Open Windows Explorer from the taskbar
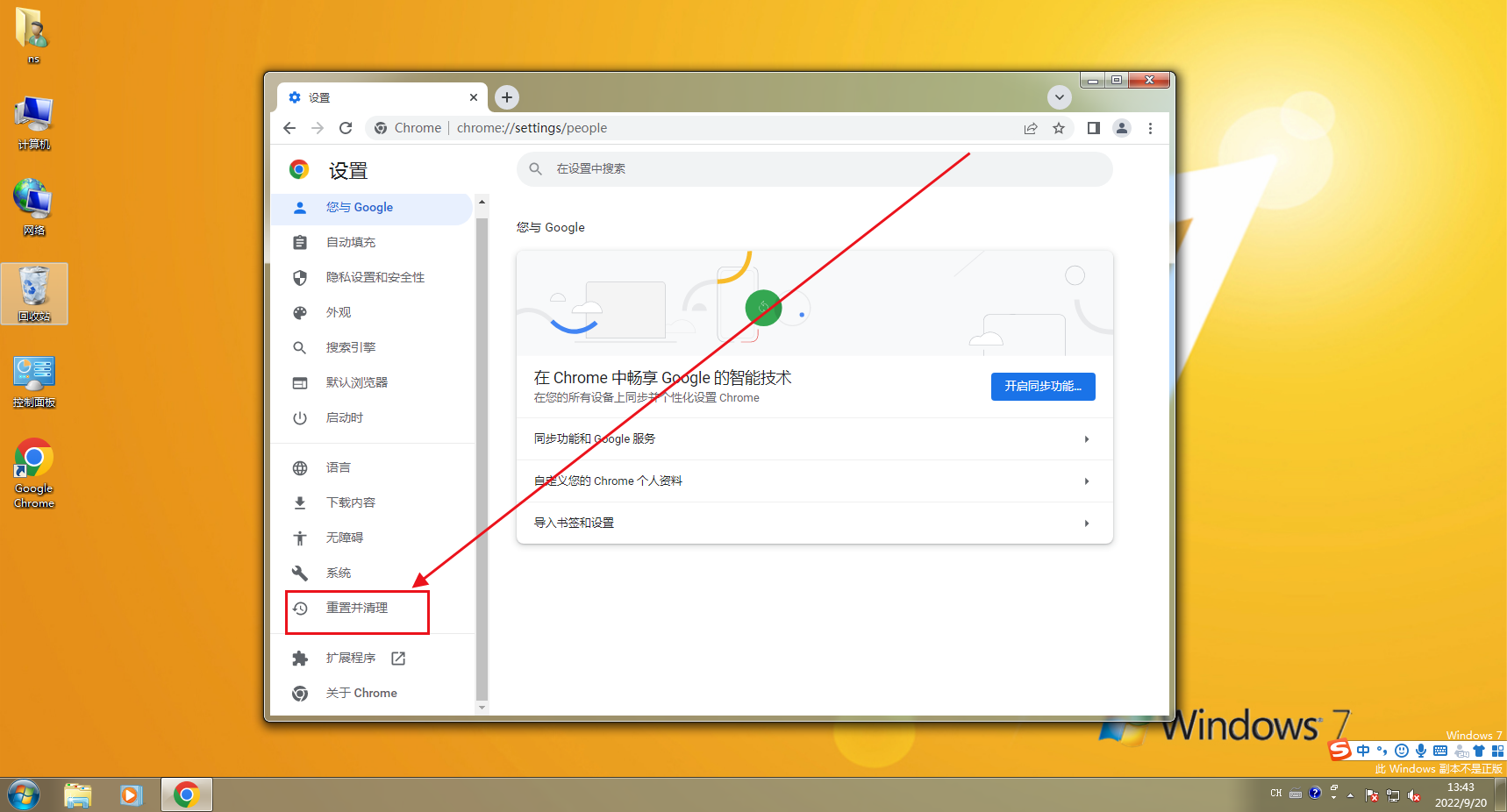 coord(78,795)
